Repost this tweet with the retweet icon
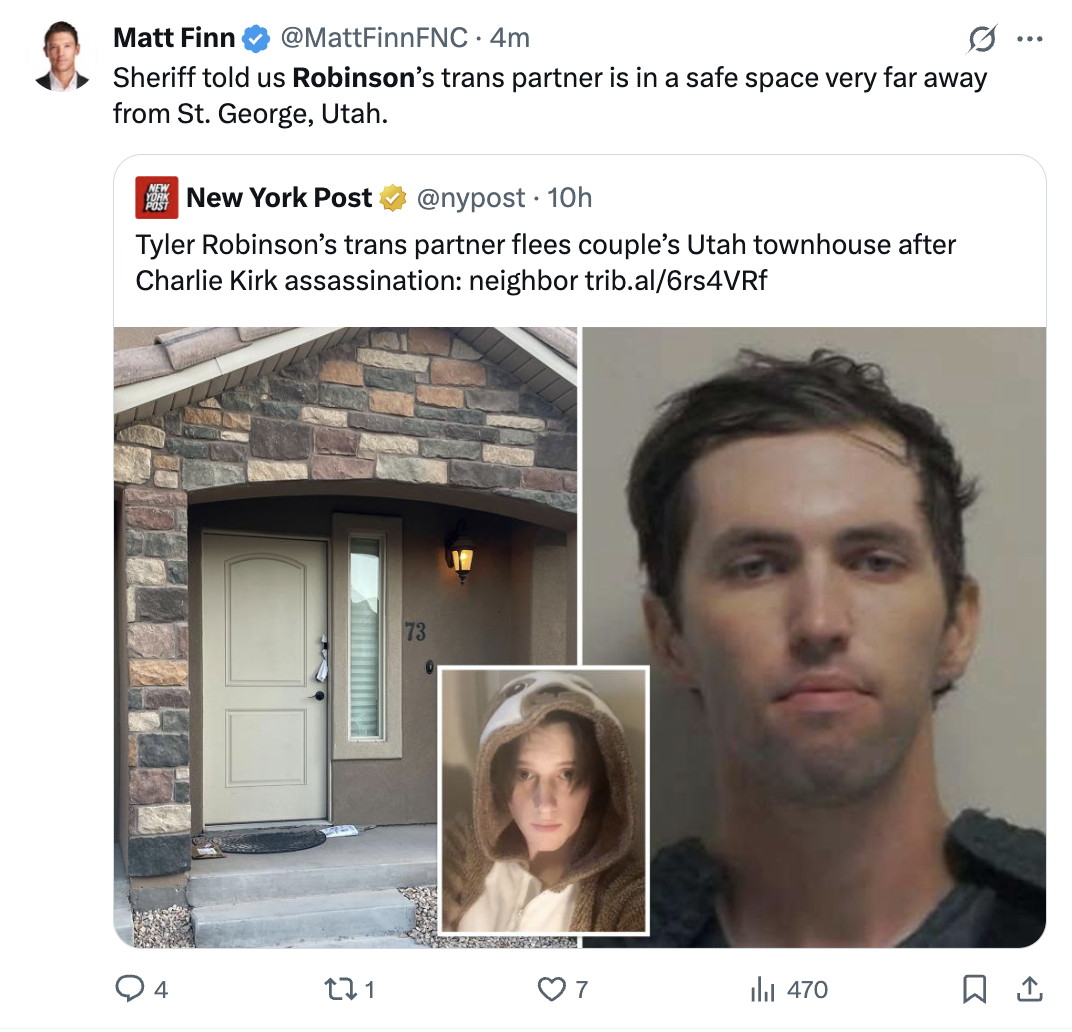The image size is (1072, 1032). tap(338, 989)
